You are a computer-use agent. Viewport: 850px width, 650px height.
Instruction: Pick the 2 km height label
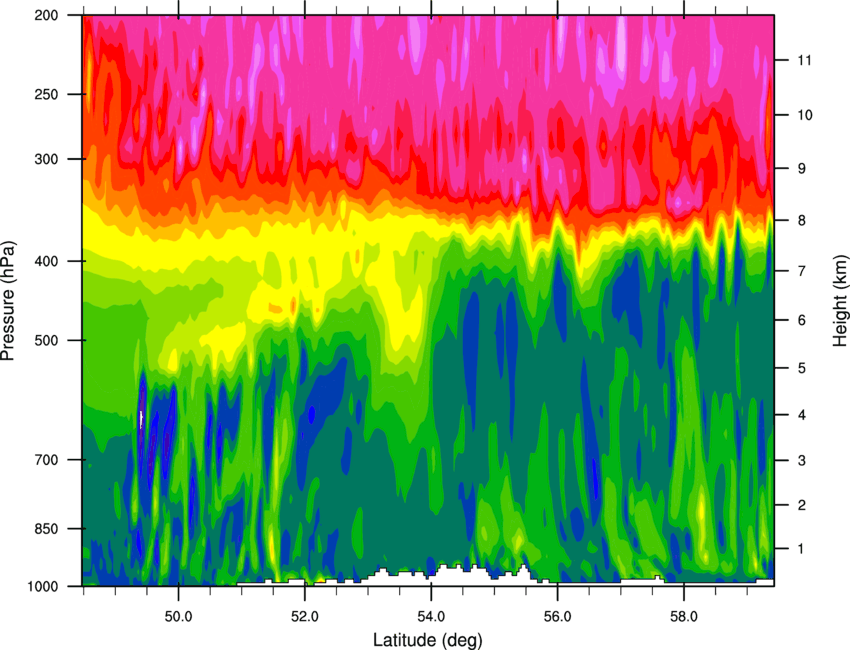click(x=802, y=505)
